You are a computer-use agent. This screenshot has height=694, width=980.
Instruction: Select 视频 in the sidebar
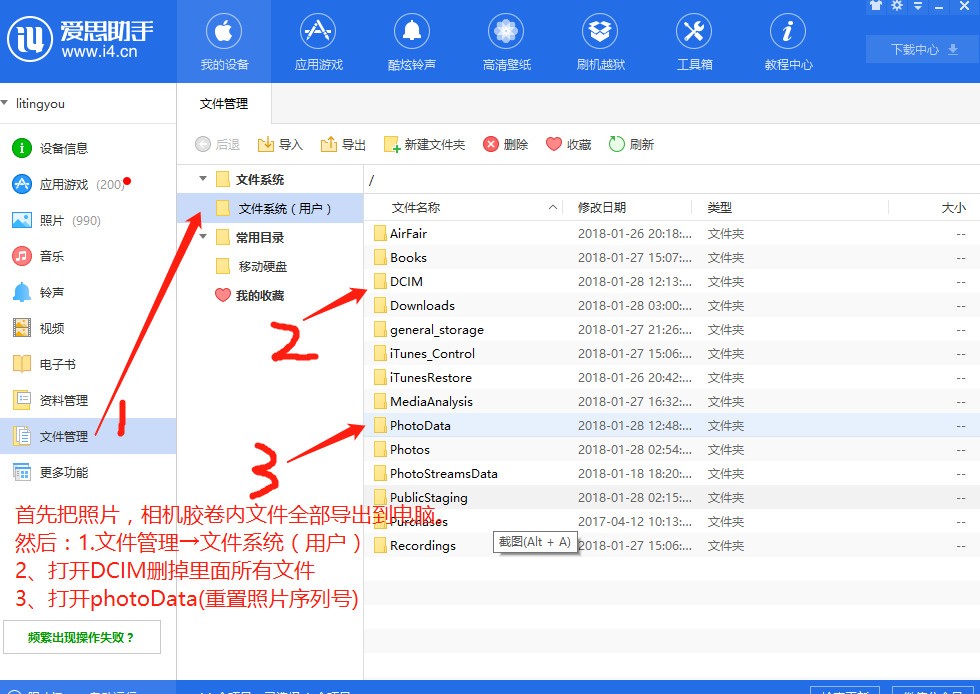[x=88, y=328]
